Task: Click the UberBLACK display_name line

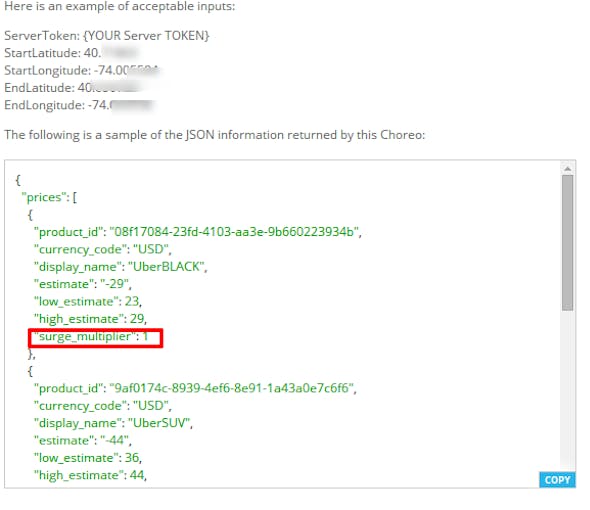Action: 120,266
